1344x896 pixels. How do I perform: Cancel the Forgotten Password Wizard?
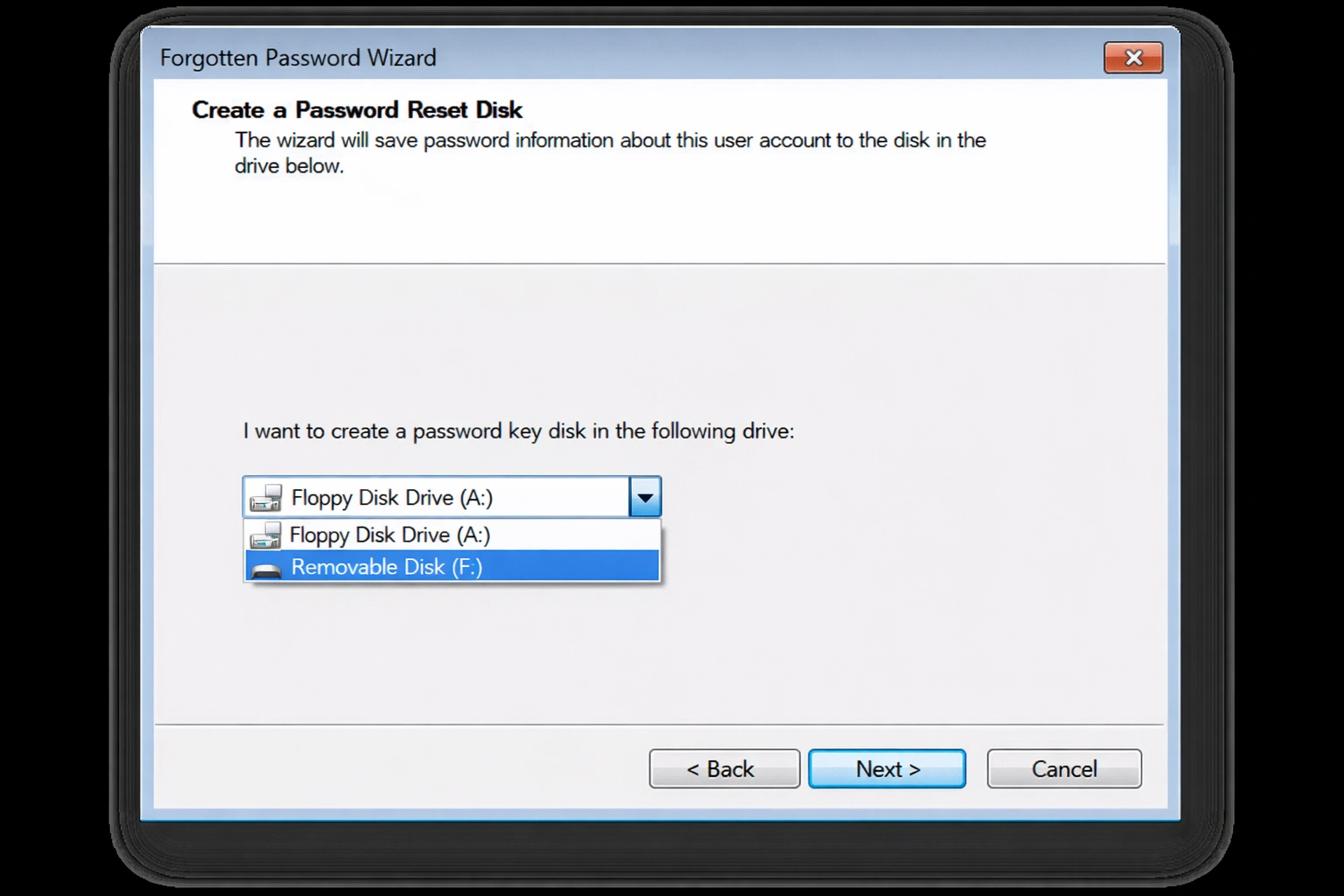point(1064,768)
